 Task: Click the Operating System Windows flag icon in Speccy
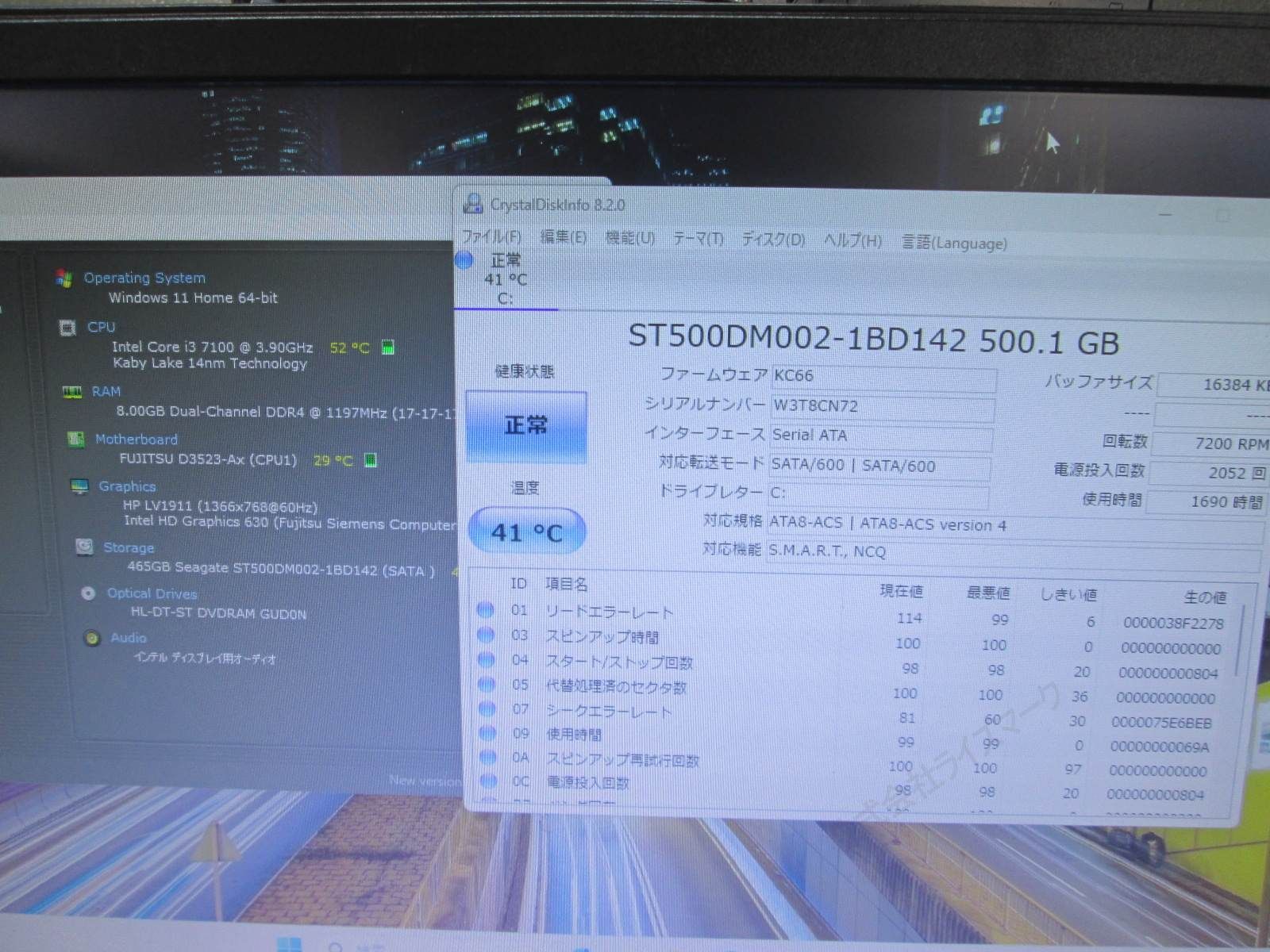(x=64, y=278)
